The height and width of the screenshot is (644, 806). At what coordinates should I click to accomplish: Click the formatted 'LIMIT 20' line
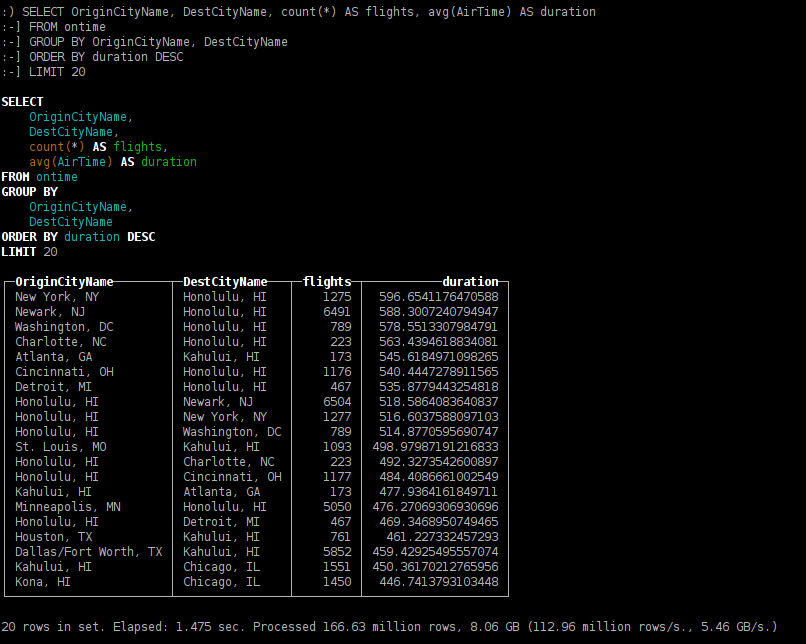tap(29, 252)
